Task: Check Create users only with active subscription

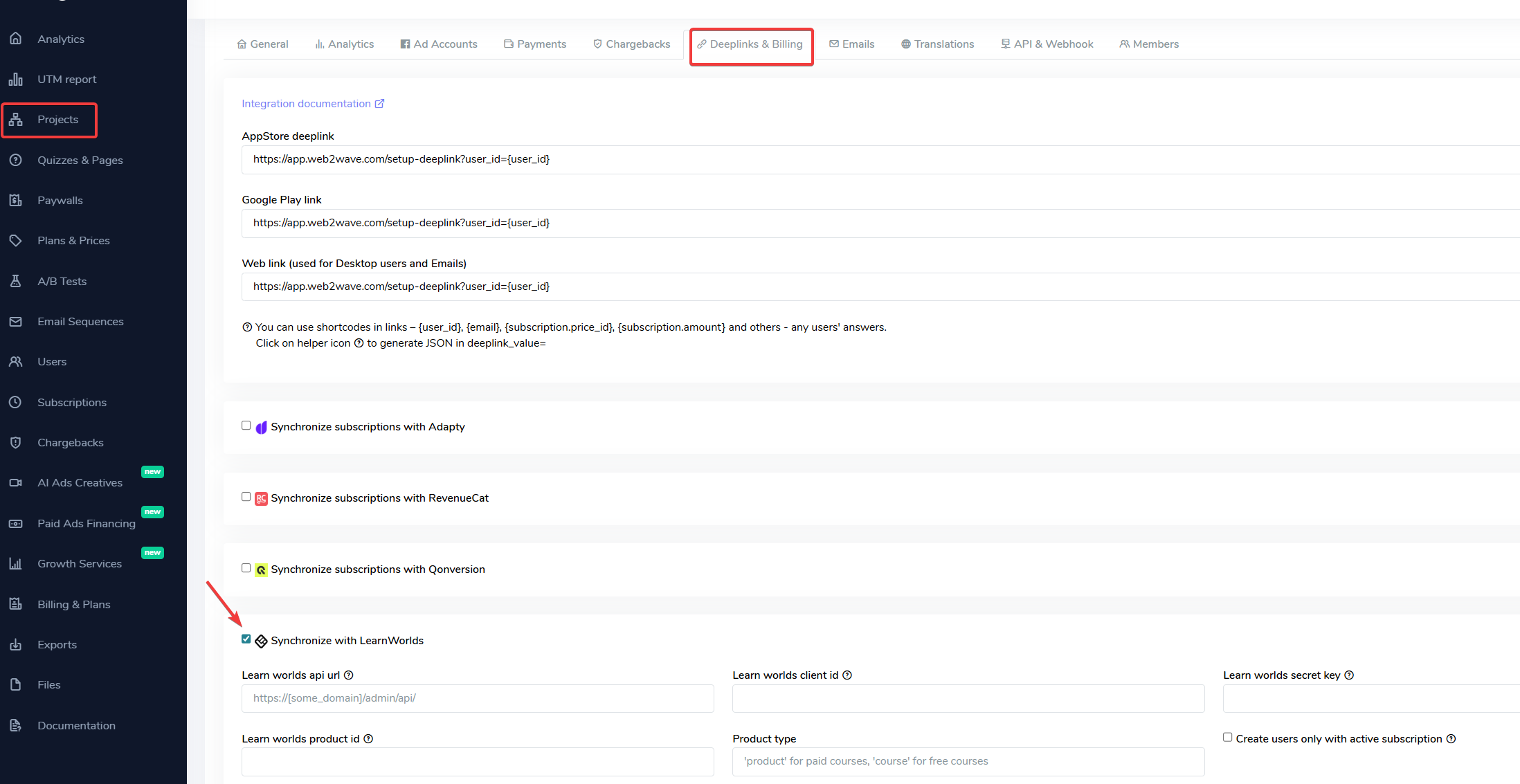Action: (1227, 738)
